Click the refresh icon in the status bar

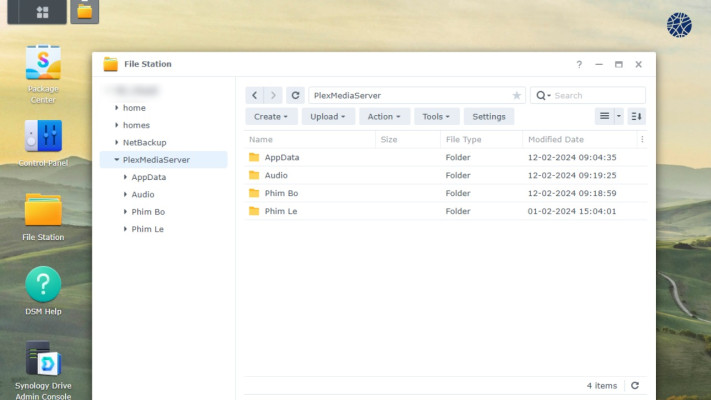tap(635, 385)
